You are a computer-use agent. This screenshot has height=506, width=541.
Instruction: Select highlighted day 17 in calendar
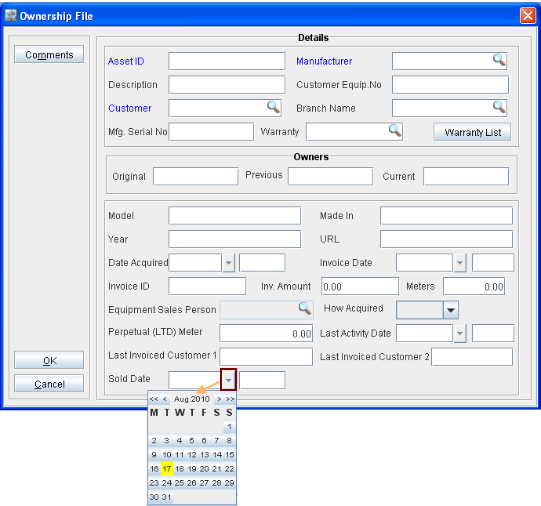tap(167, 469)
